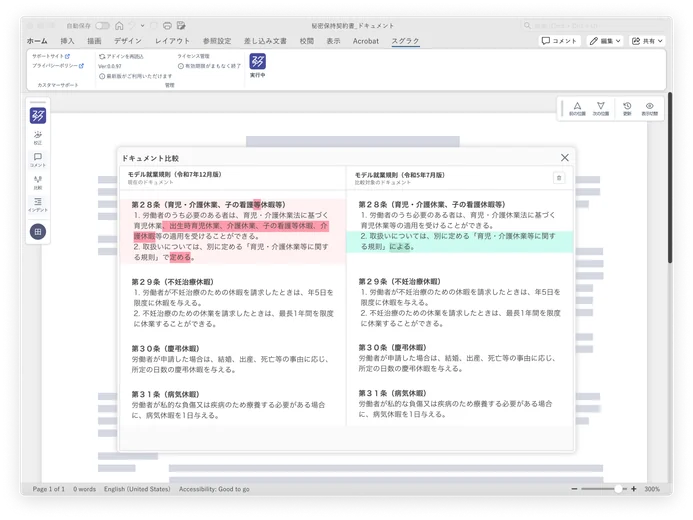Select the 校正 proofreading tool in sidebar

click(x=38, y=137)
